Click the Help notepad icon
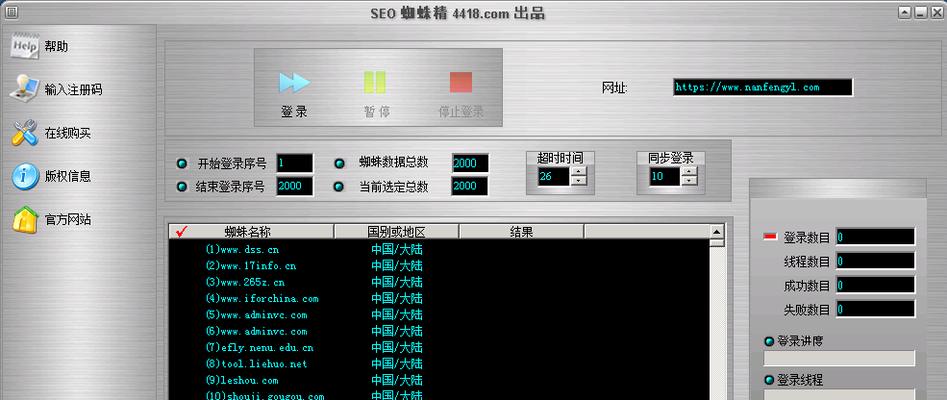This screenshot has height=400, width=947. 25,45
